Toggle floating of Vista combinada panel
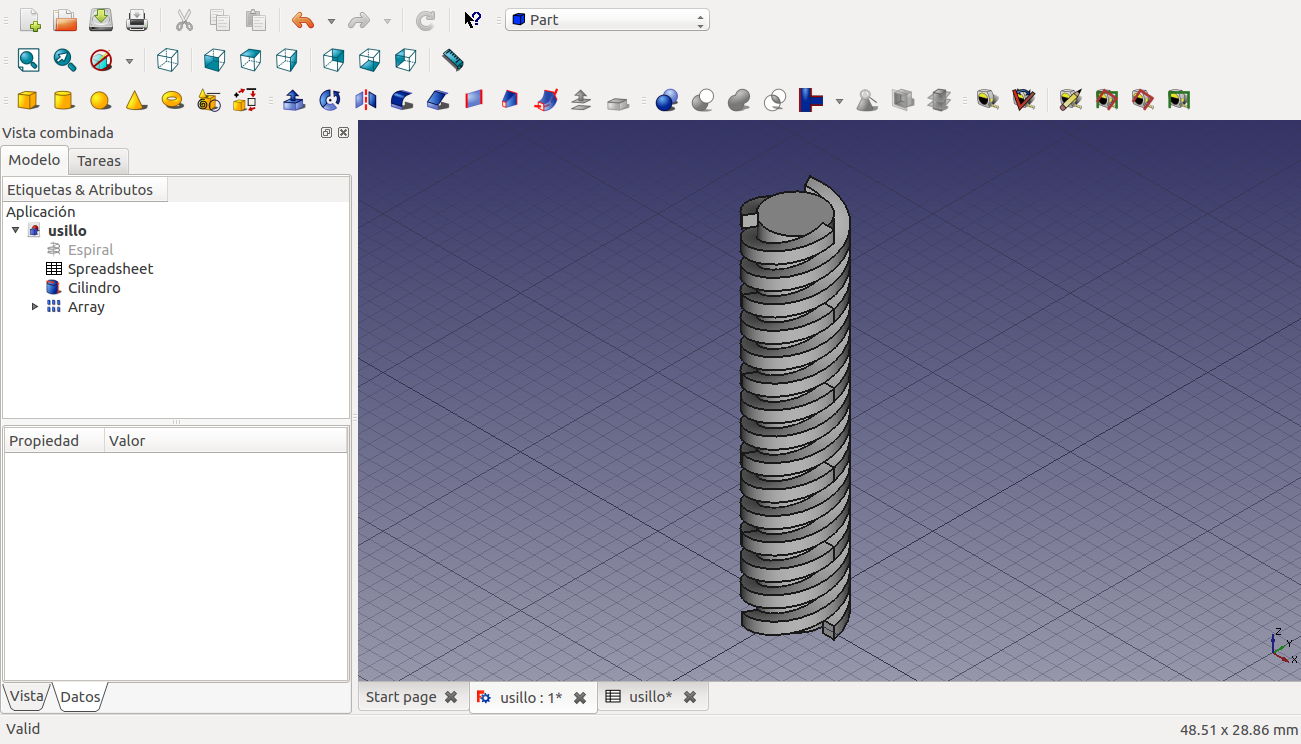 click(326, 133)
